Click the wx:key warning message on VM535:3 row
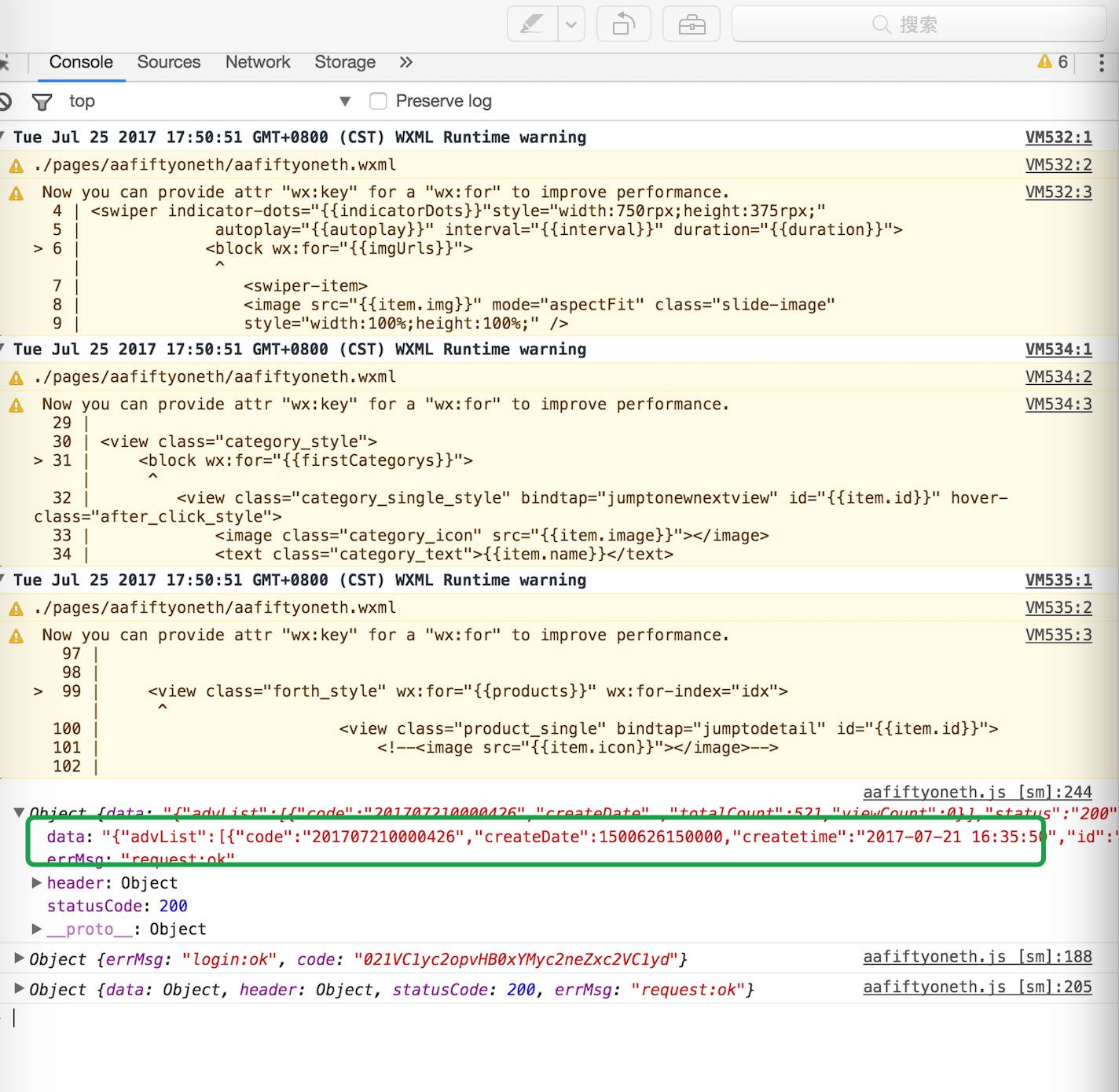 pyautogui.click(x=385, y=636)
